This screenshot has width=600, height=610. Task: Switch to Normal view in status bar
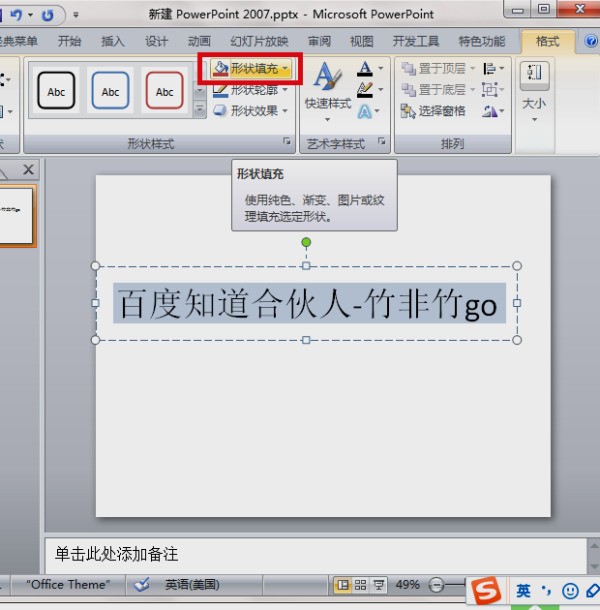(x=343, y=585)
